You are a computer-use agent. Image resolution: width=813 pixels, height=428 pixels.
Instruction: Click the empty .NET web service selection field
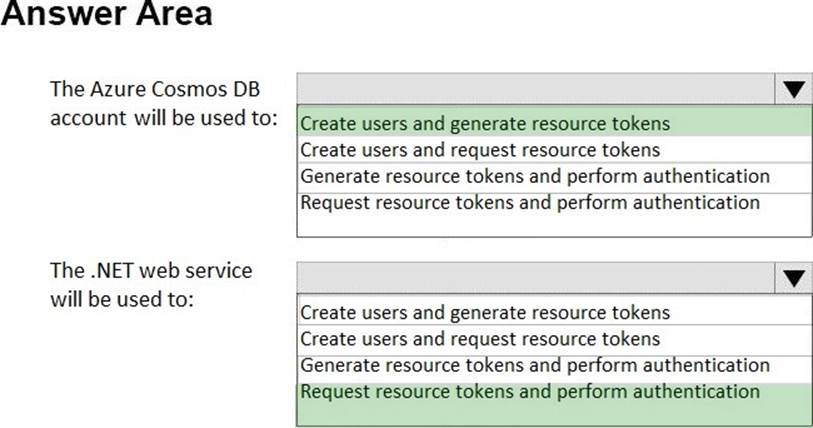tap(535, 278)
